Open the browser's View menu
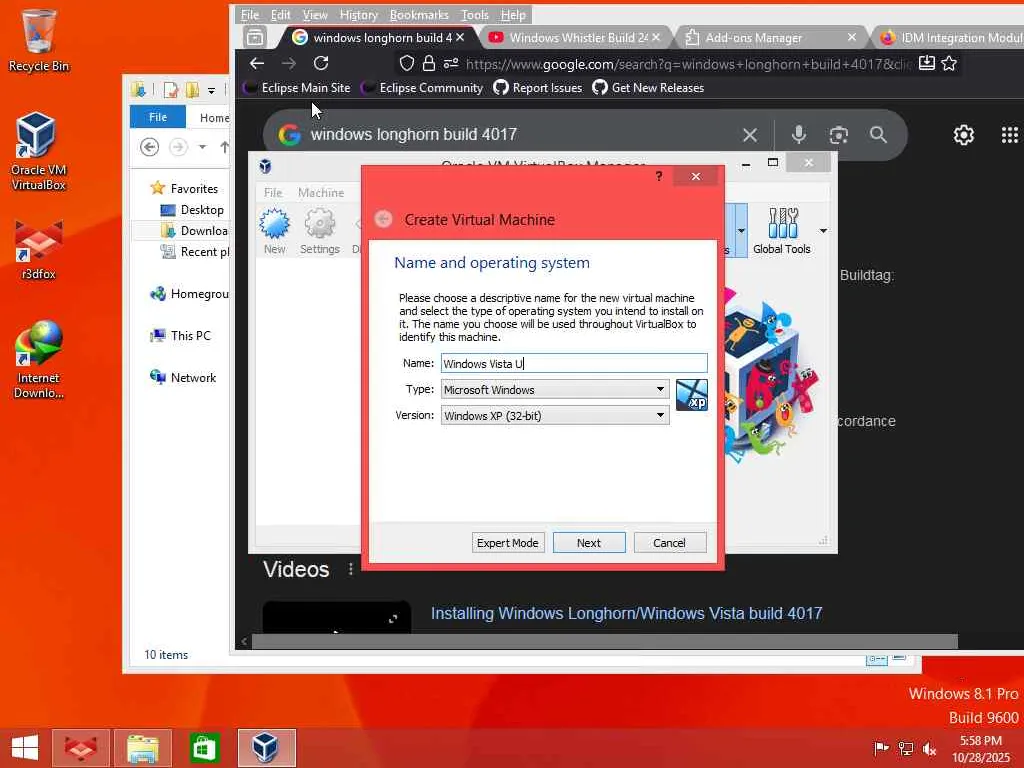The width and height of the screenshot is (1024, 768). click(x=314, y=14)
